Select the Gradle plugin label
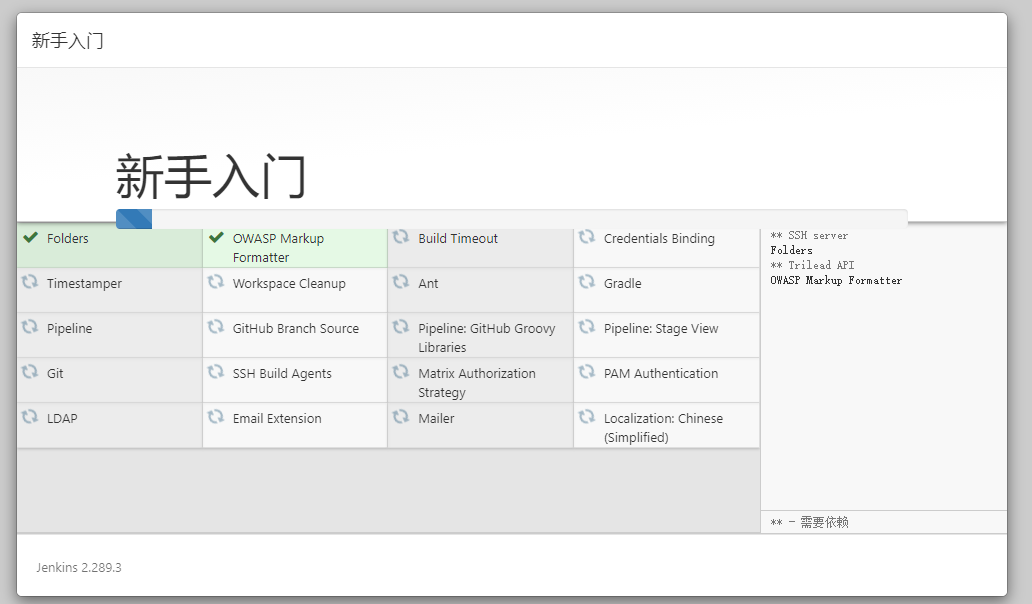 [x=622, y=284]
